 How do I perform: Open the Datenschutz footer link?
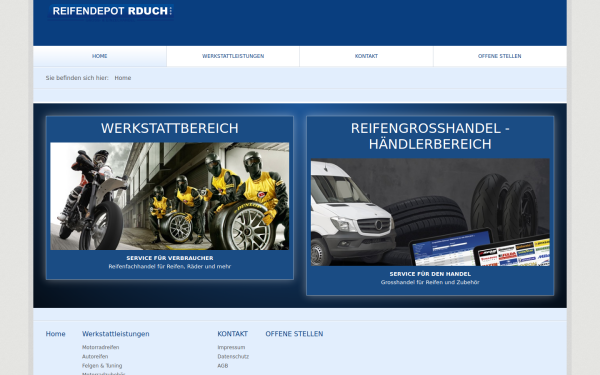pos(233,357)
